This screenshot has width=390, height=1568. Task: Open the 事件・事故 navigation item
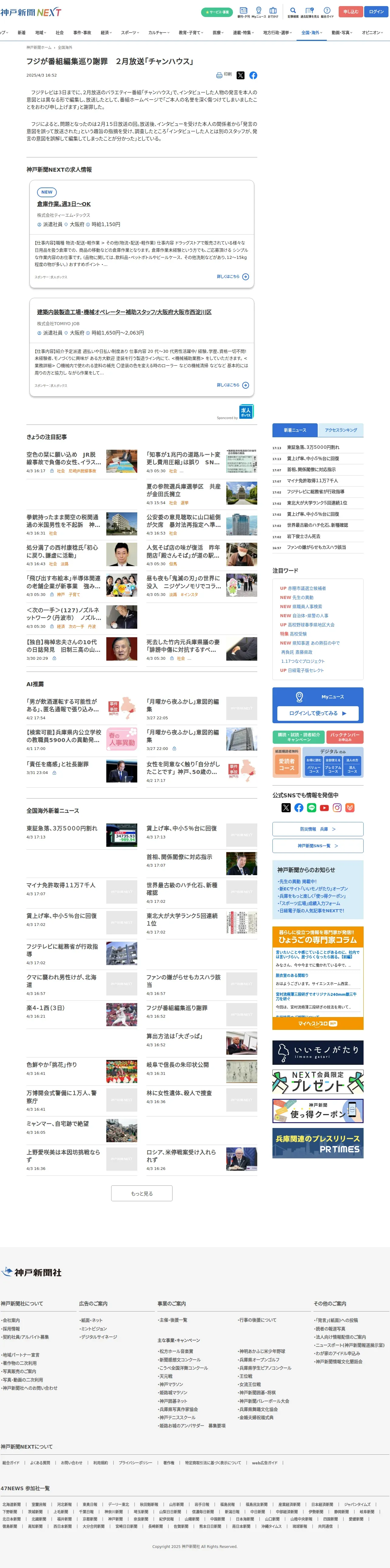[x=82, y=33]
